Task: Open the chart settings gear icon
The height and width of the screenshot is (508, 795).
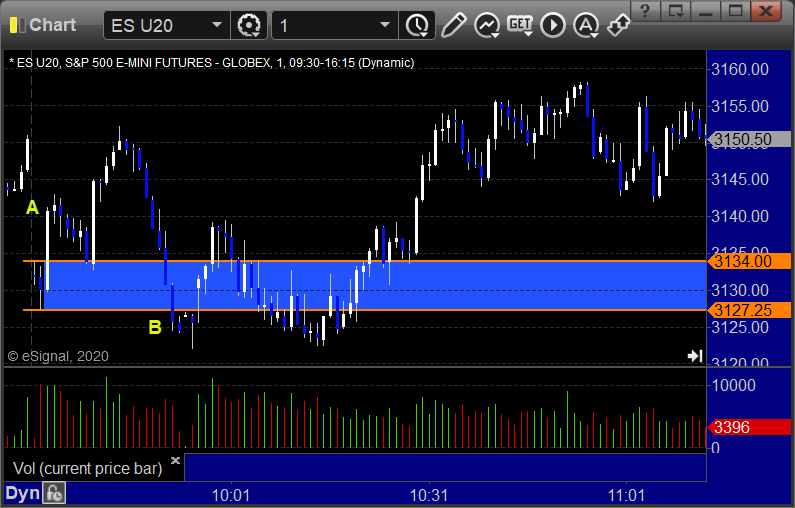Action: point(249,25)
